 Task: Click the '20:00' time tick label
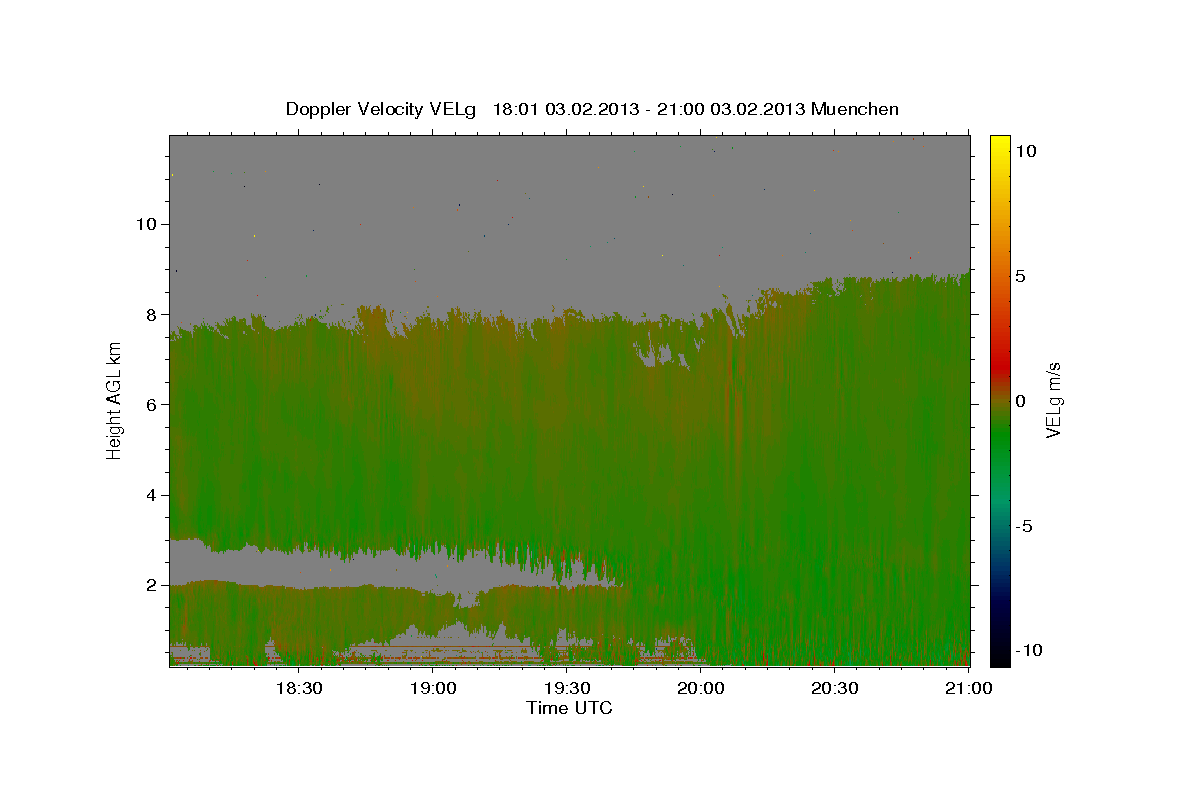tap(700, 688)
